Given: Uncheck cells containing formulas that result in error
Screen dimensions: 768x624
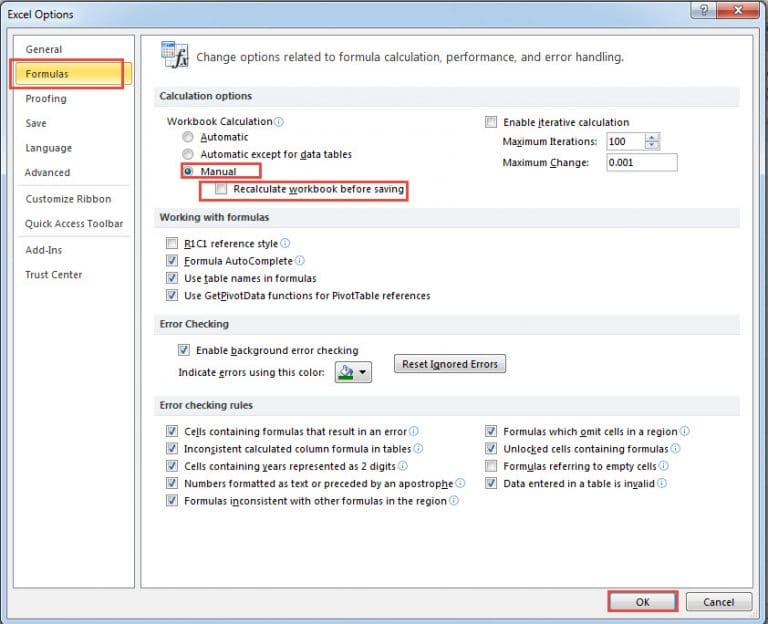Looking at the screenshot, I should [x=172, y=431].
